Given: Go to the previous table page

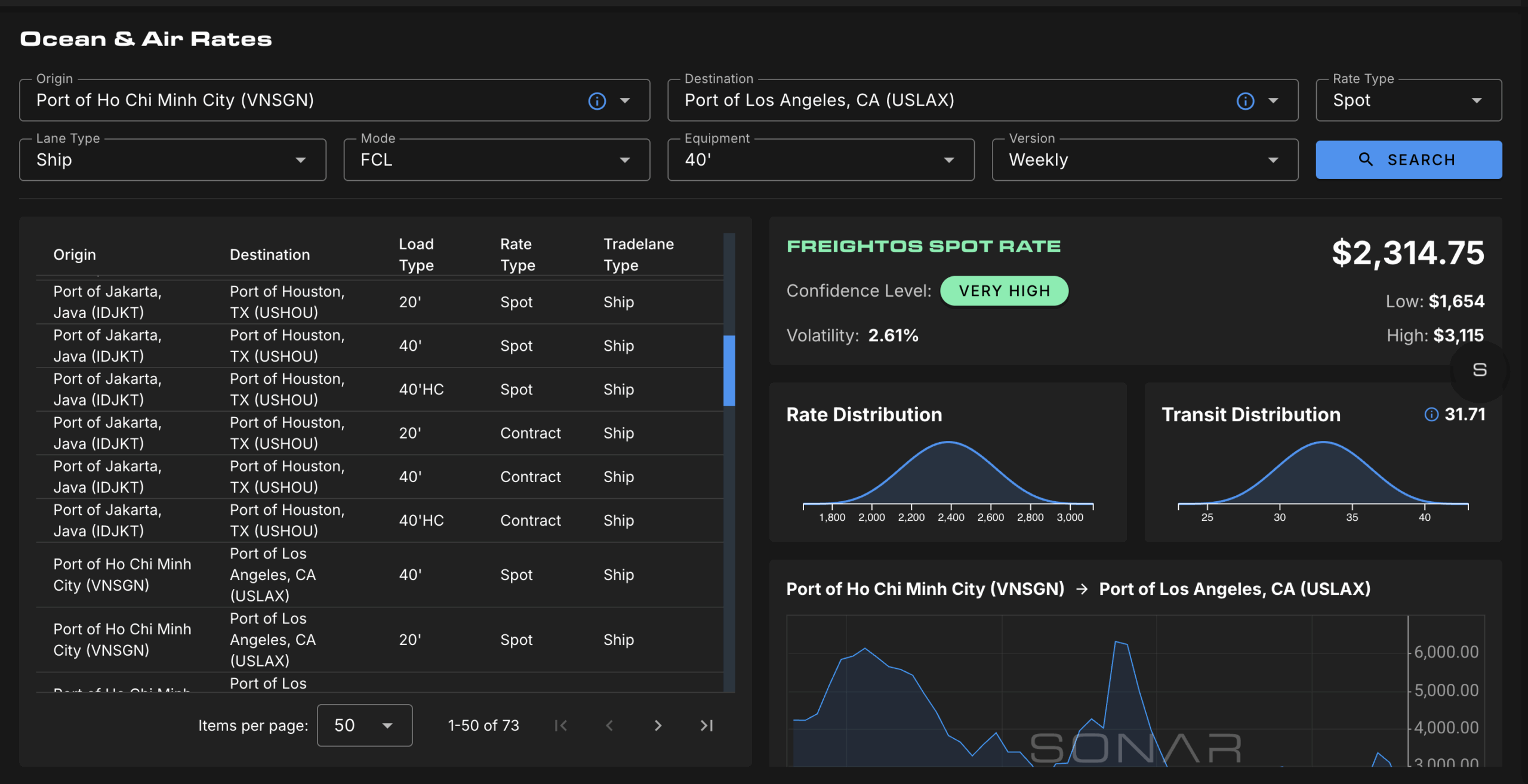Looking at the screenshot, I should pyautogui.click(x=609, y=726).
